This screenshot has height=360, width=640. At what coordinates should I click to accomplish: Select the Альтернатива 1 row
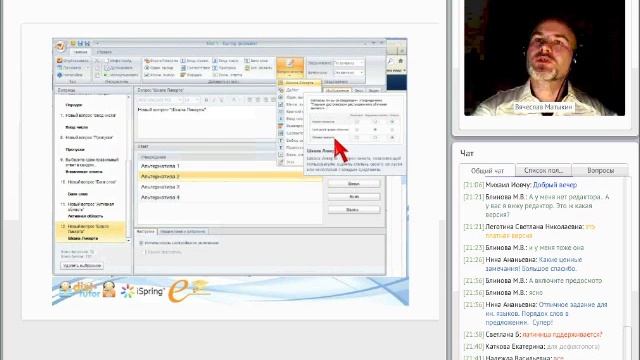tap(229, 166)
